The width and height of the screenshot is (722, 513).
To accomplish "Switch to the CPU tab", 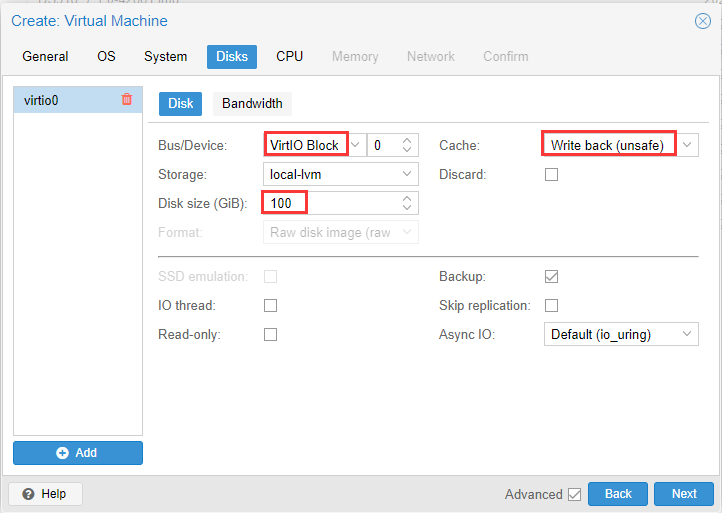I will click(290, 57).
